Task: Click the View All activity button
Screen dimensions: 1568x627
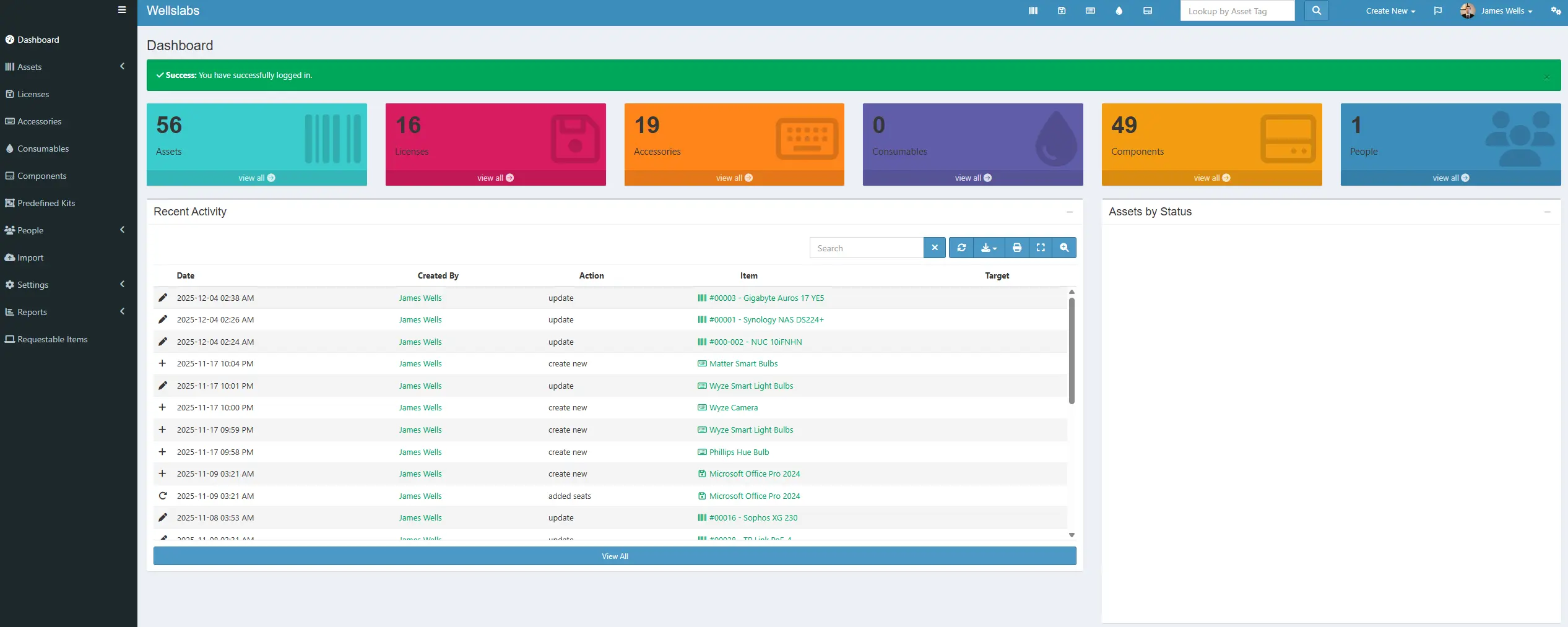Action: [x=615, y=556]
